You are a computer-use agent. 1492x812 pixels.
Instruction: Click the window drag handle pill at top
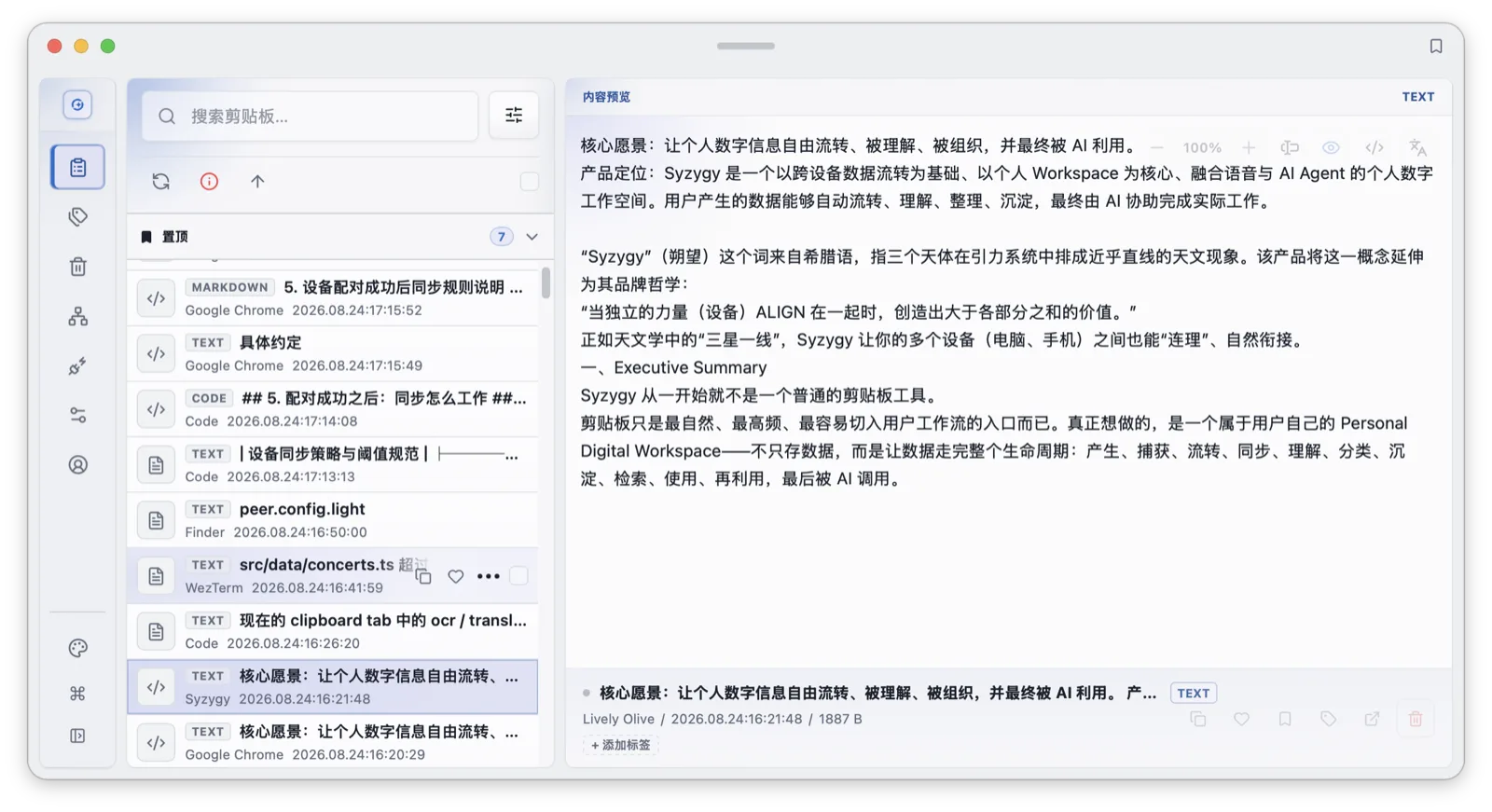click(x=746, y=46)
